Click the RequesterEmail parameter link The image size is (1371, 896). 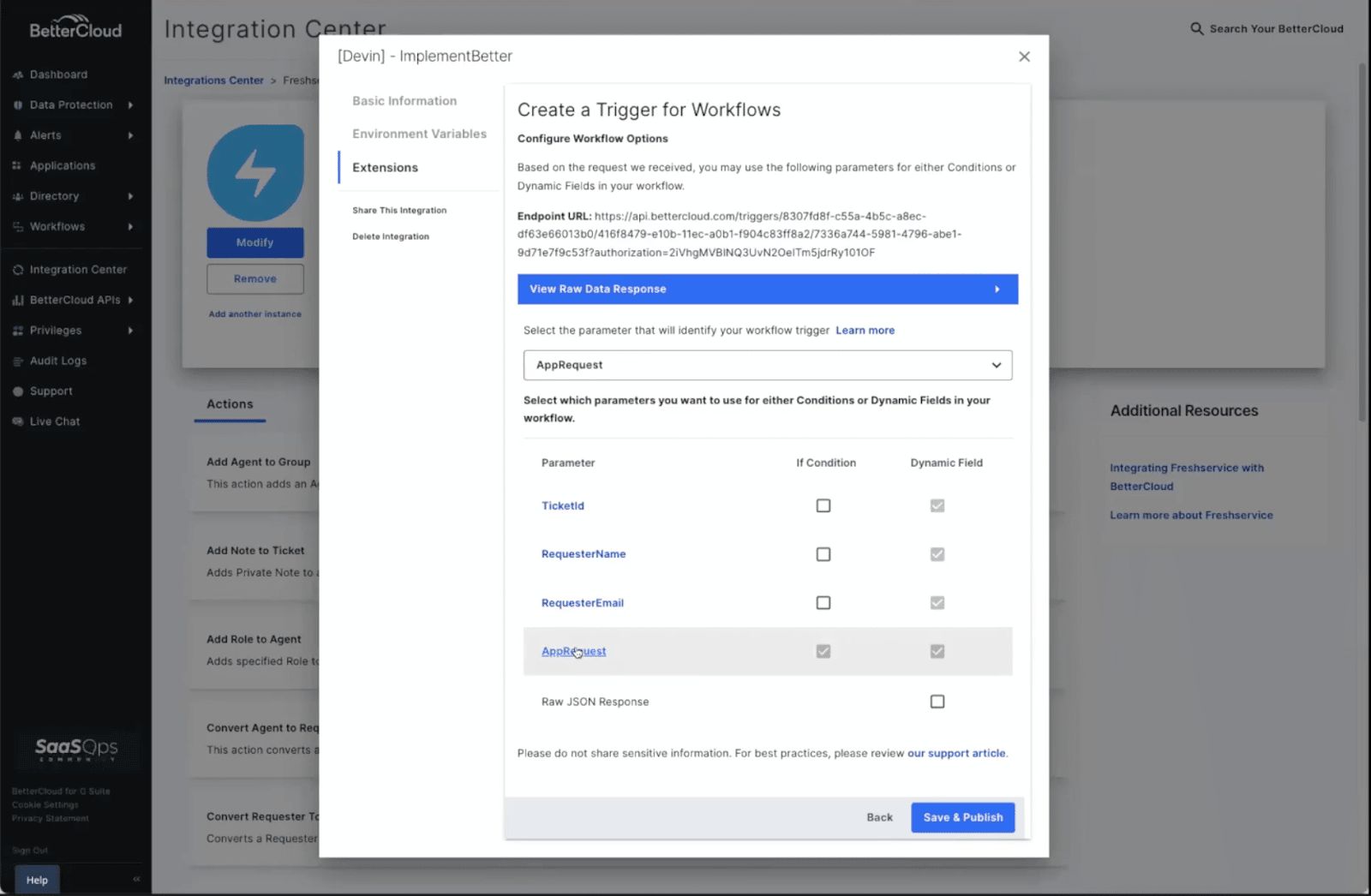[583, 603]
